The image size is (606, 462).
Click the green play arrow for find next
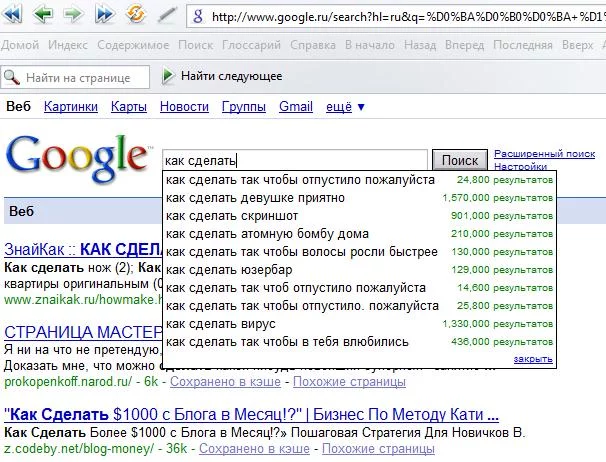168,76
